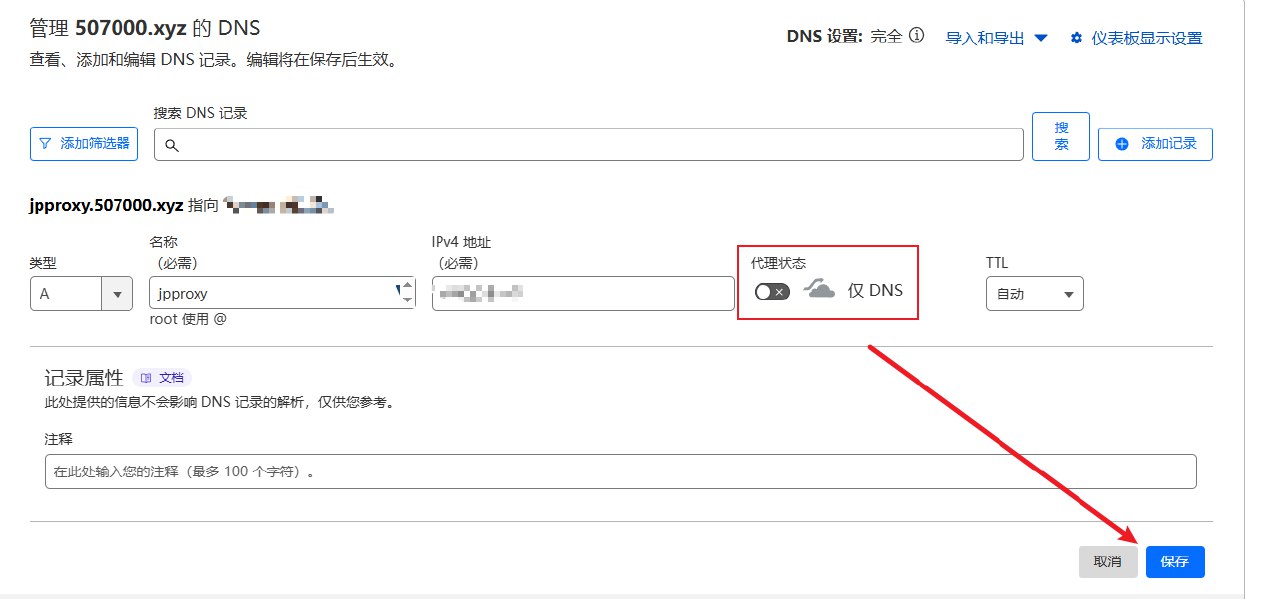The width and height of the screenshot is (1280, 599).
Task: Click the 注释 comment input field
Action: click(x=621, y=471)
